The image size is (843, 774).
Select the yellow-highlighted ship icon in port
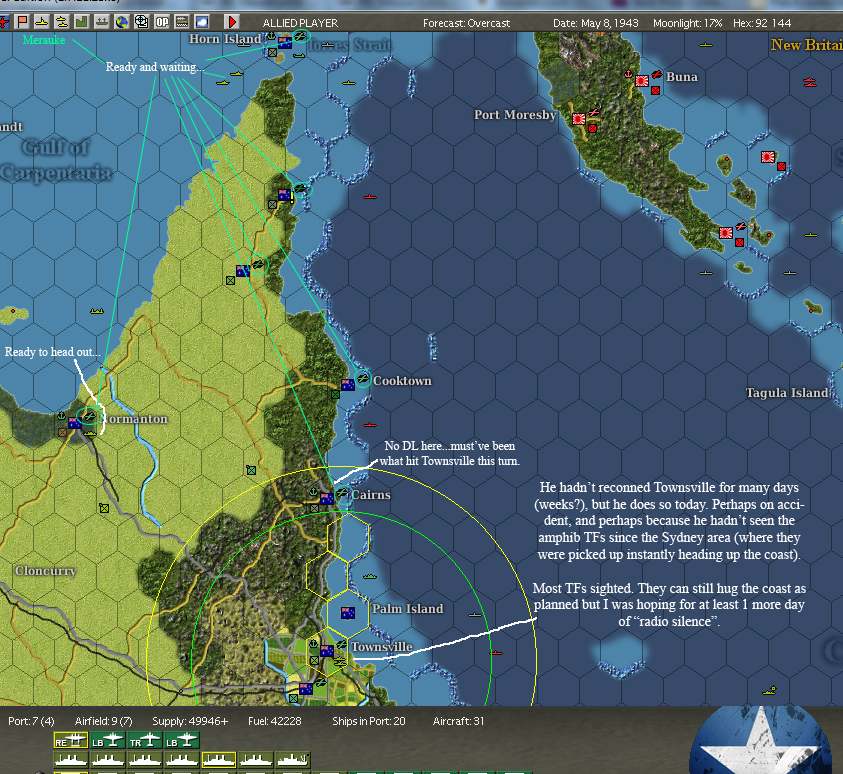pos(218,759)
